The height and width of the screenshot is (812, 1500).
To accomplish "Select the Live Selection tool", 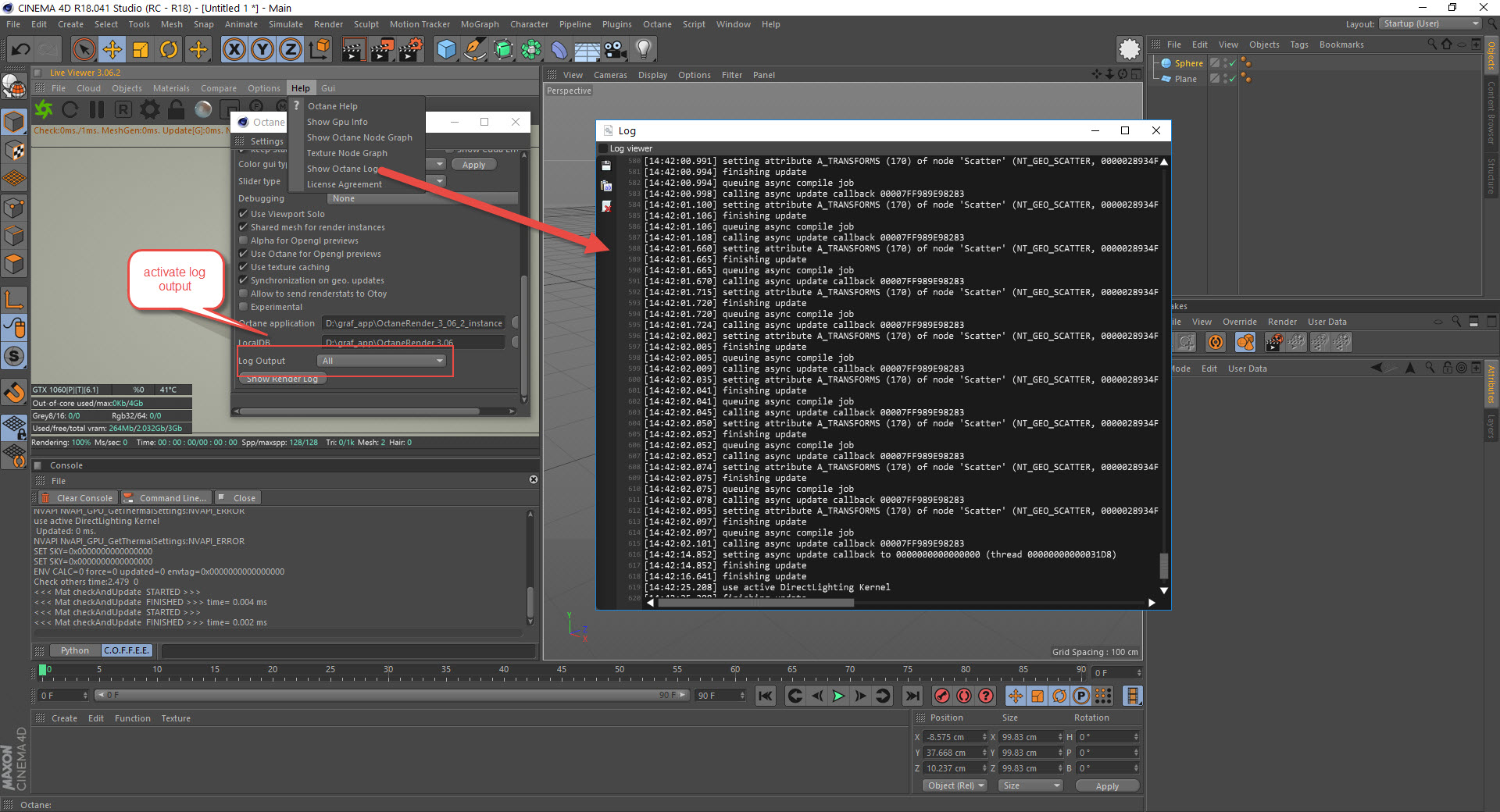I will pyautogui.click(x=84, y=49).
